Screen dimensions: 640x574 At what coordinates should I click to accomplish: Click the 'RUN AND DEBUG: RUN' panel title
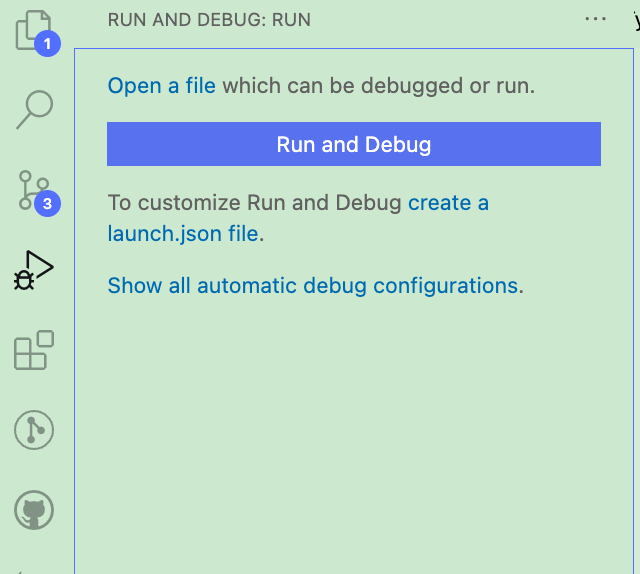(209, 20)
